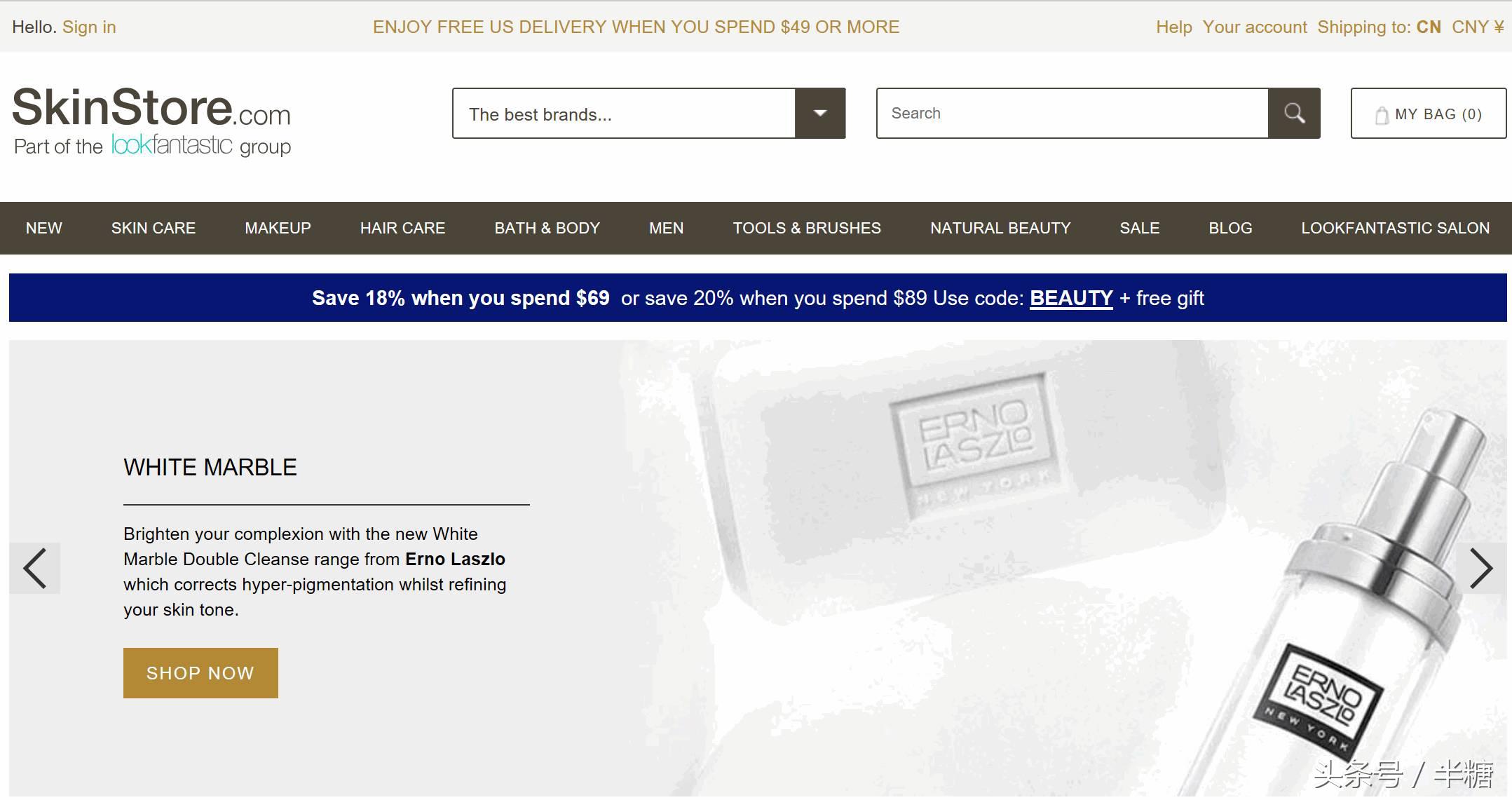
Task: Toggle free delivery notification banner
Action: [637, 27]
